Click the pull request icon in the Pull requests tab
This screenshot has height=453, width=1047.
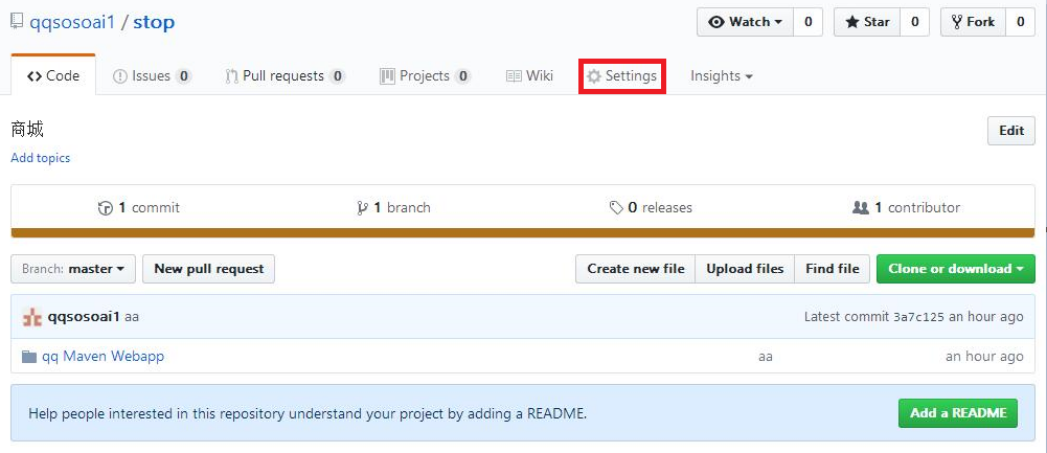click(232, 76)
